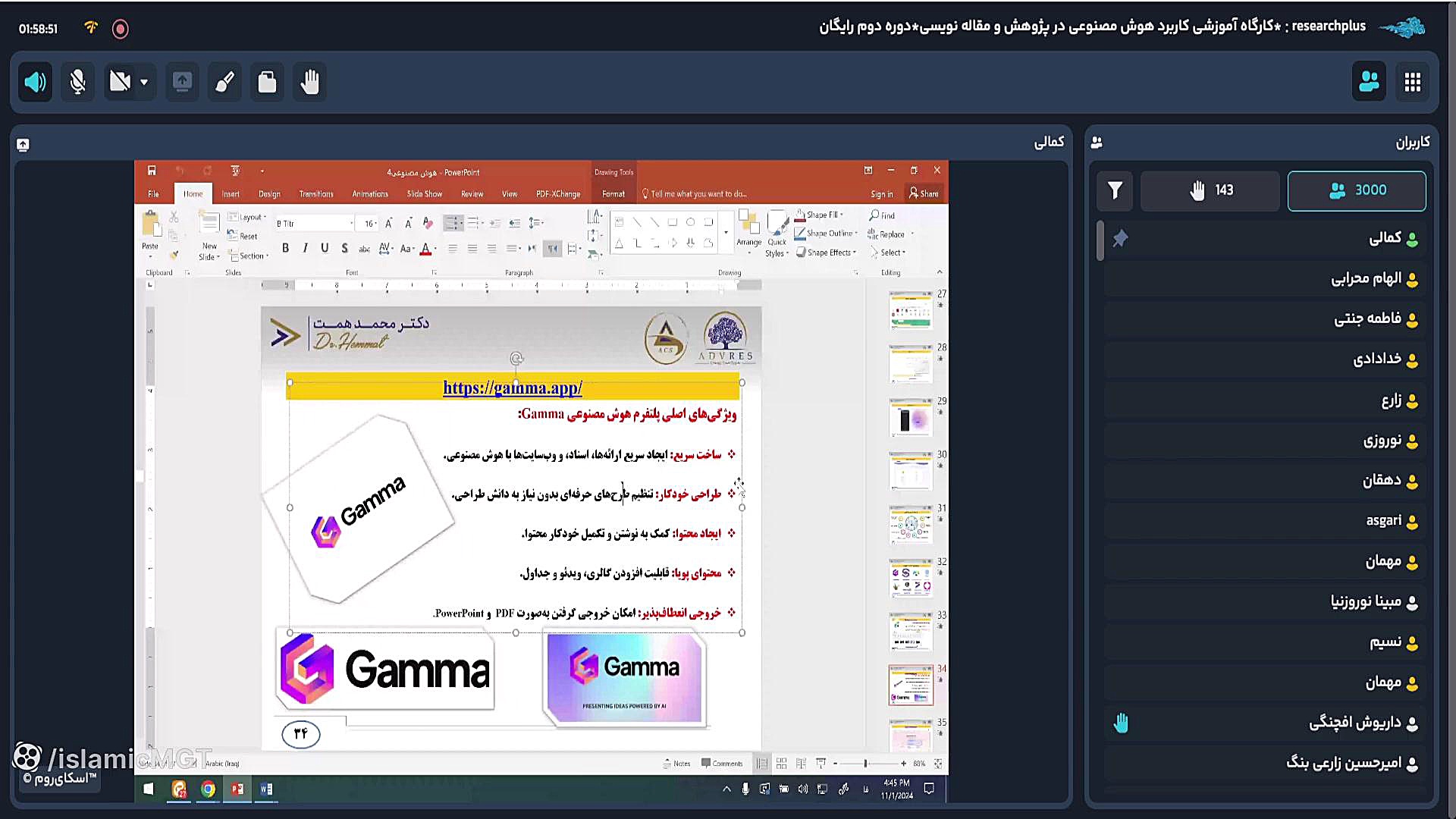Click the screen share icon
This screenshot has width=1456, height=819.
tap(182, 82)
